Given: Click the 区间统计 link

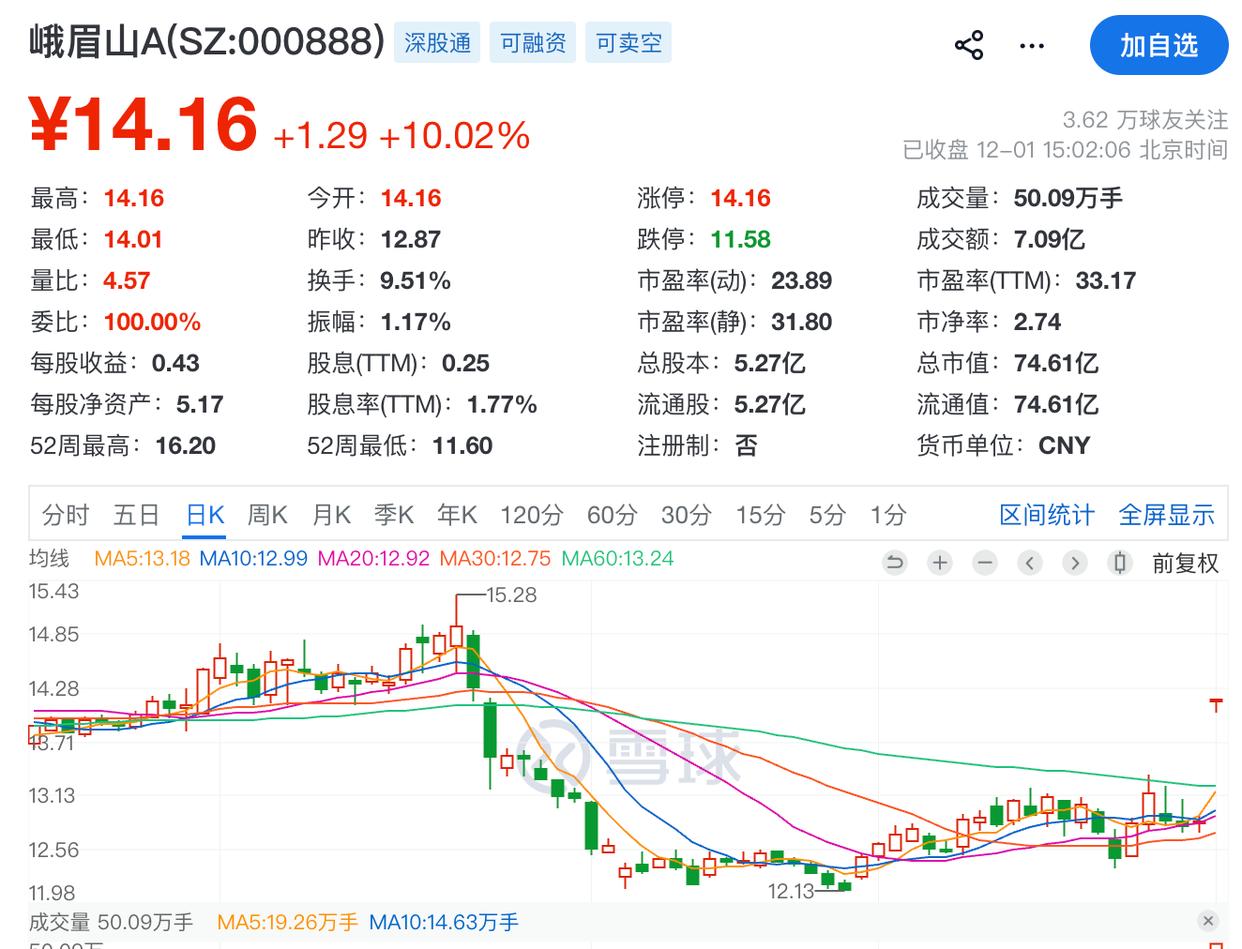Looking at the screenshot, I should pyautogui.click(x=1047, y=515).
